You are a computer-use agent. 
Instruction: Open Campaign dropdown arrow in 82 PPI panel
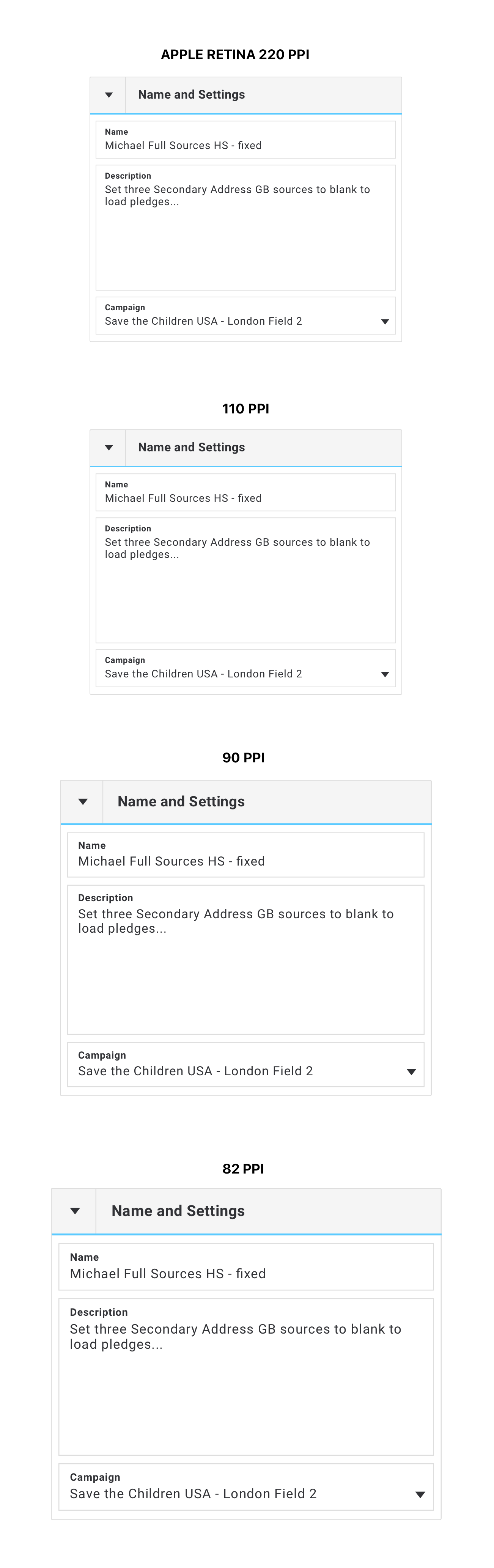[420, 1494]
